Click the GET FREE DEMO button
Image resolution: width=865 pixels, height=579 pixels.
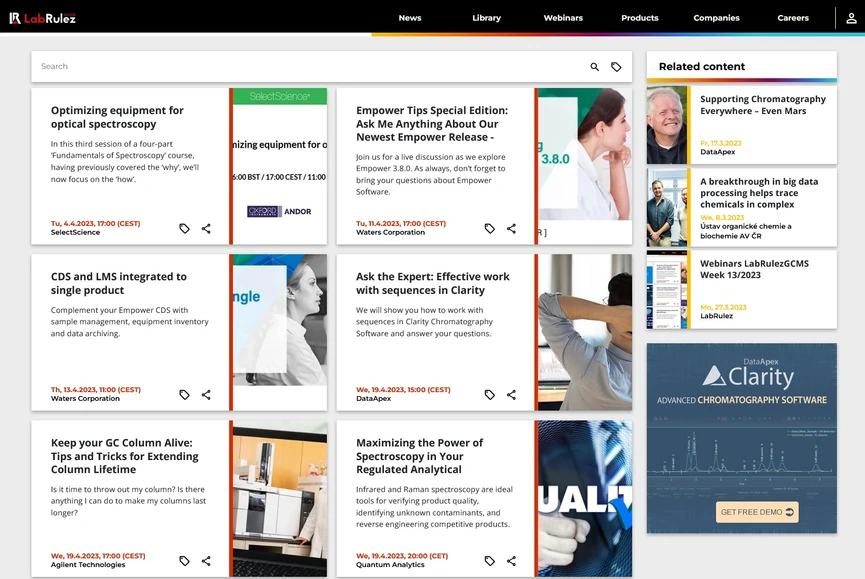pos(757,512)
